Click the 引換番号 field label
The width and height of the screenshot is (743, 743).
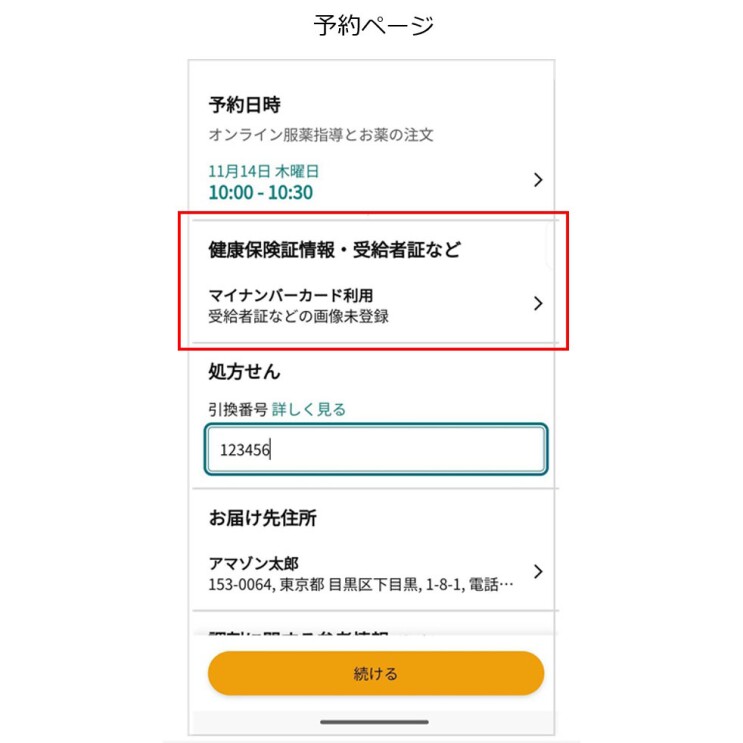(x=237, y=408)
